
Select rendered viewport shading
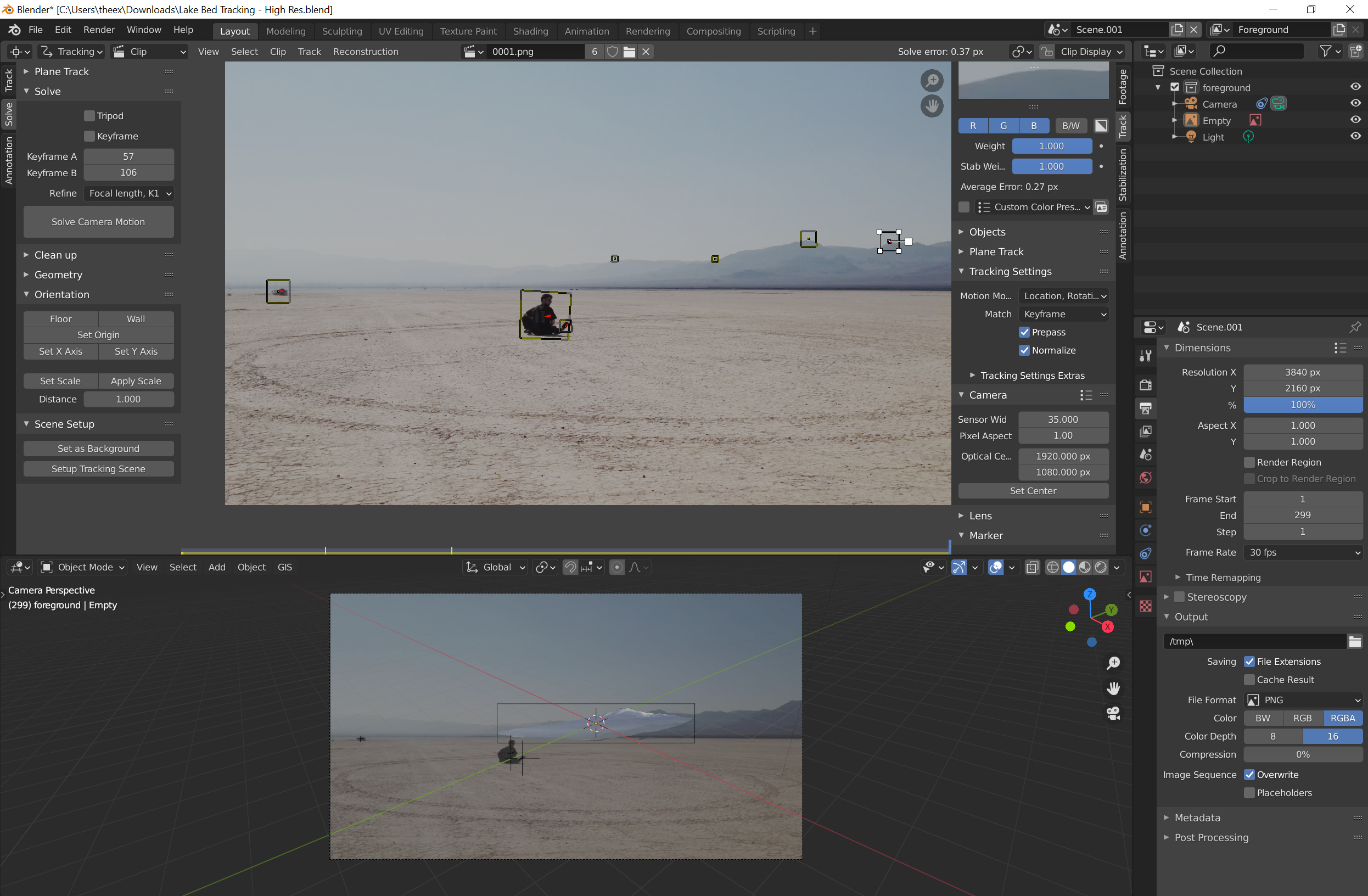1101,567
